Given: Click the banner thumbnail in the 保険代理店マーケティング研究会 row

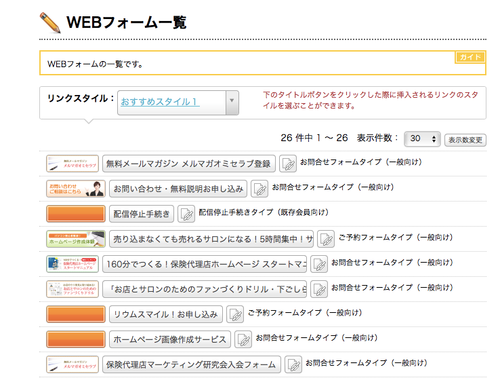Looking at the screenshot, I should (72, 365).
